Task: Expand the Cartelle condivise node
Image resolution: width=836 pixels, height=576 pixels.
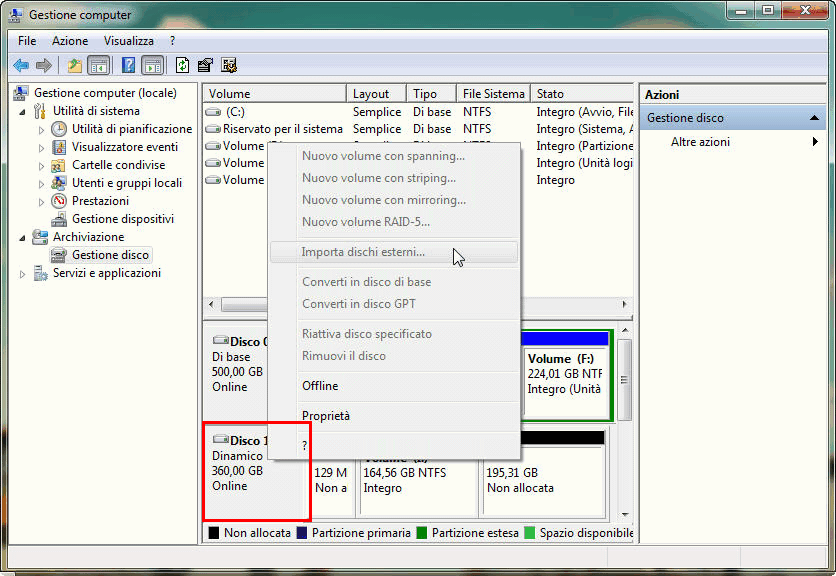Action: (x=41, y=166)
